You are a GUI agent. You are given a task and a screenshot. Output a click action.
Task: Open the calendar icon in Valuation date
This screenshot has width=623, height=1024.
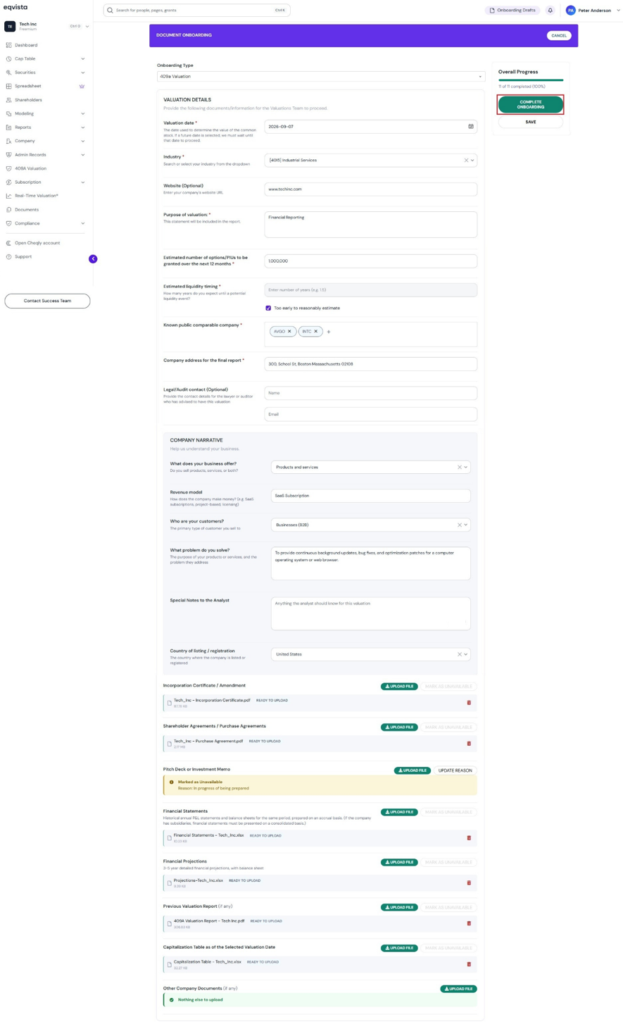click(x=471, y=127)
